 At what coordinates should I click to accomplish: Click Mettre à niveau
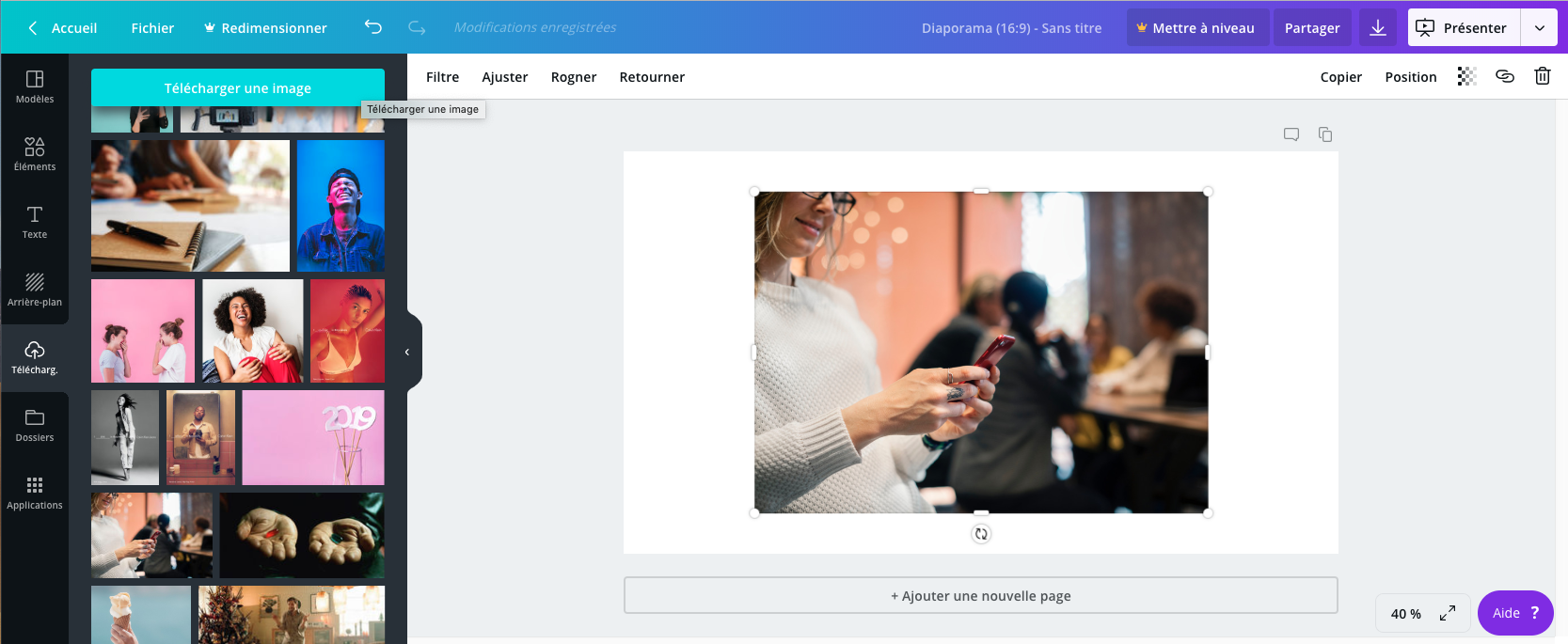click(x=1197, y=28)
